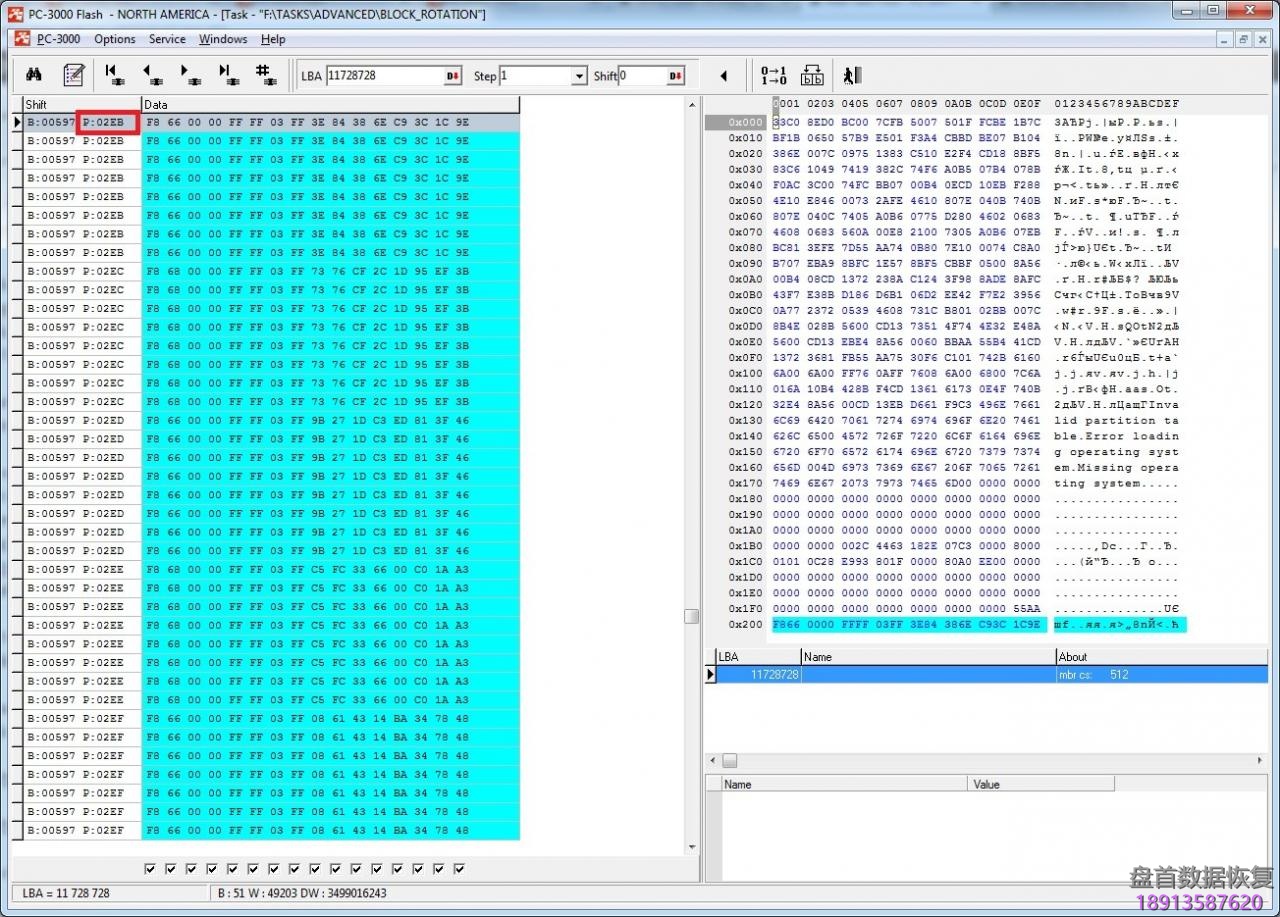The image size is (1280, 917).
Task: Go to last position navigation icon
Action: pyautogui.click(x=227, y=75)
